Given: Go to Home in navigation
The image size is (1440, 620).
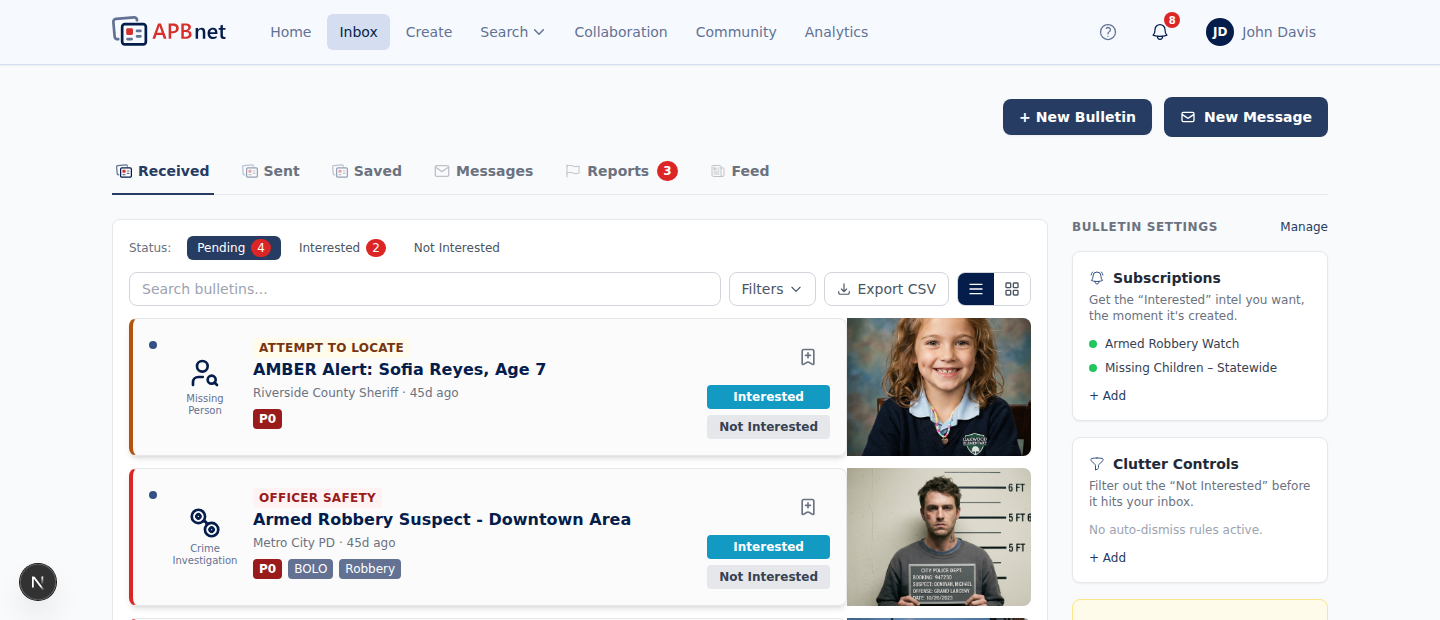Looking at the screenshot, I should [291, 32].
